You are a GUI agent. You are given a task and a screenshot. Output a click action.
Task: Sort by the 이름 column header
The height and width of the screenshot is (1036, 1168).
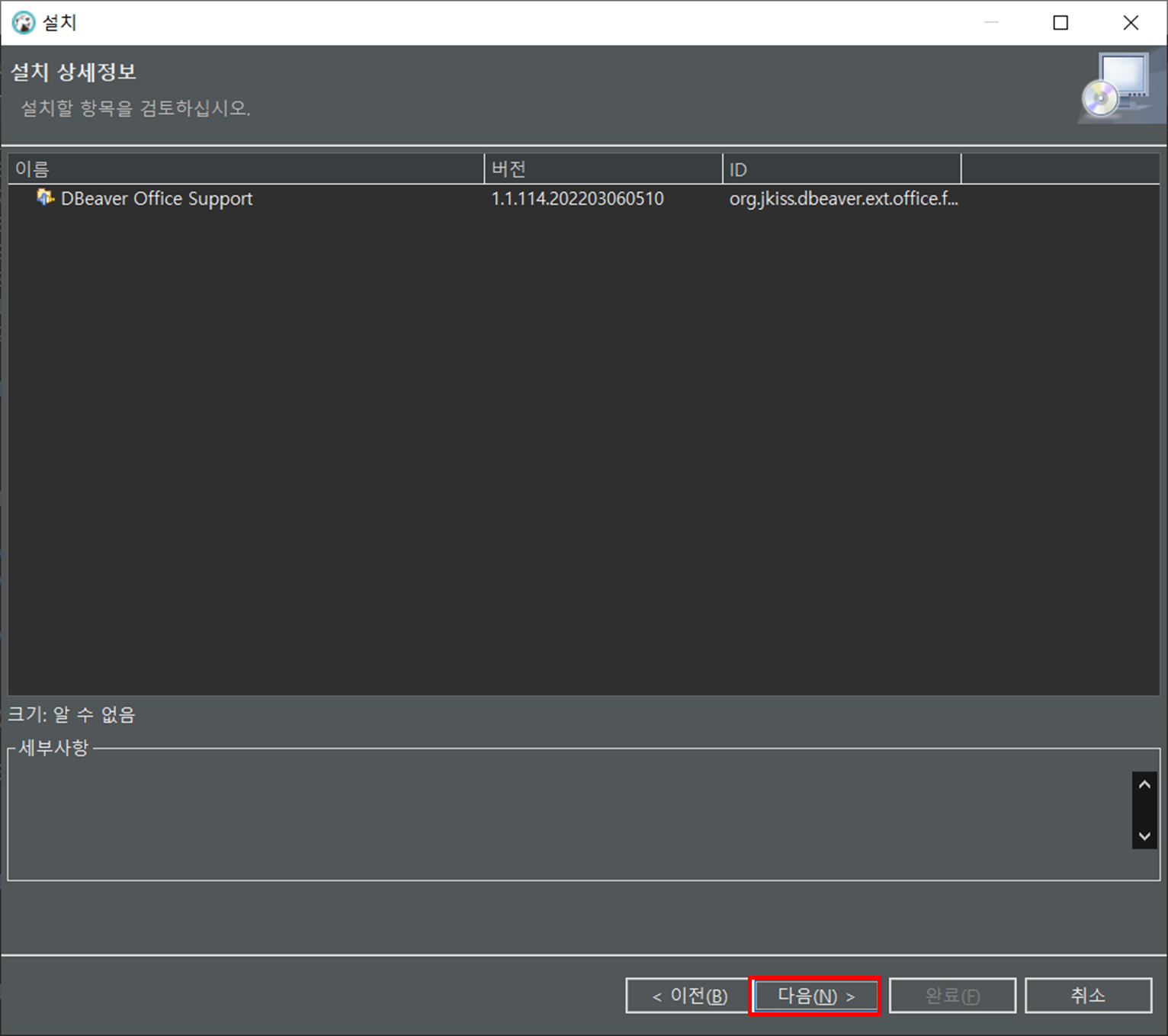click(246, 169)
